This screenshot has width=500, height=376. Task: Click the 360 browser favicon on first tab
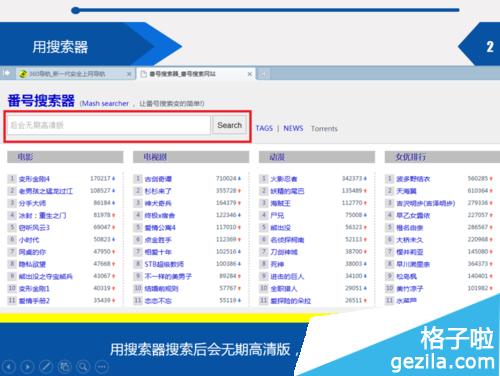click(x=23, y=74)
